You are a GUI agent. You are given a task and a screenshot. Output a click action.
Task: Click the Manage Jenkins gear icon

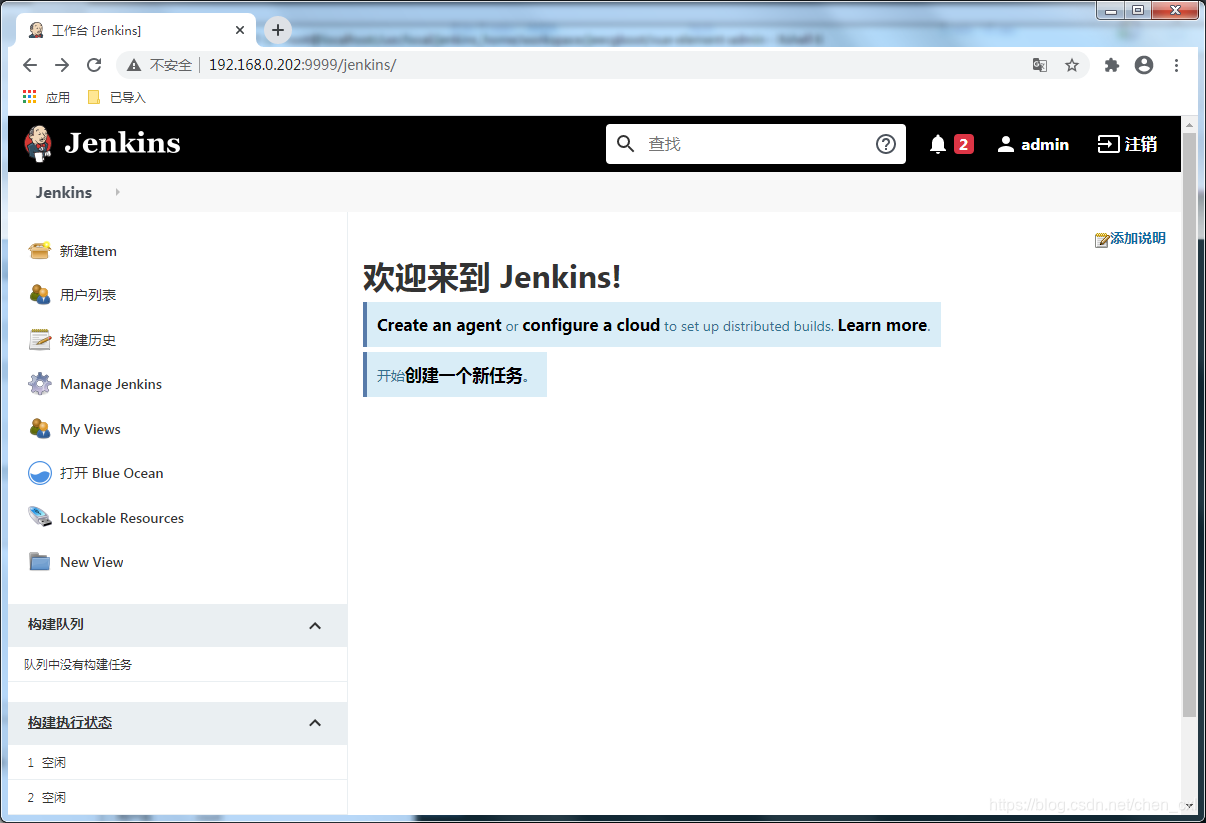[x=40, y=384]
